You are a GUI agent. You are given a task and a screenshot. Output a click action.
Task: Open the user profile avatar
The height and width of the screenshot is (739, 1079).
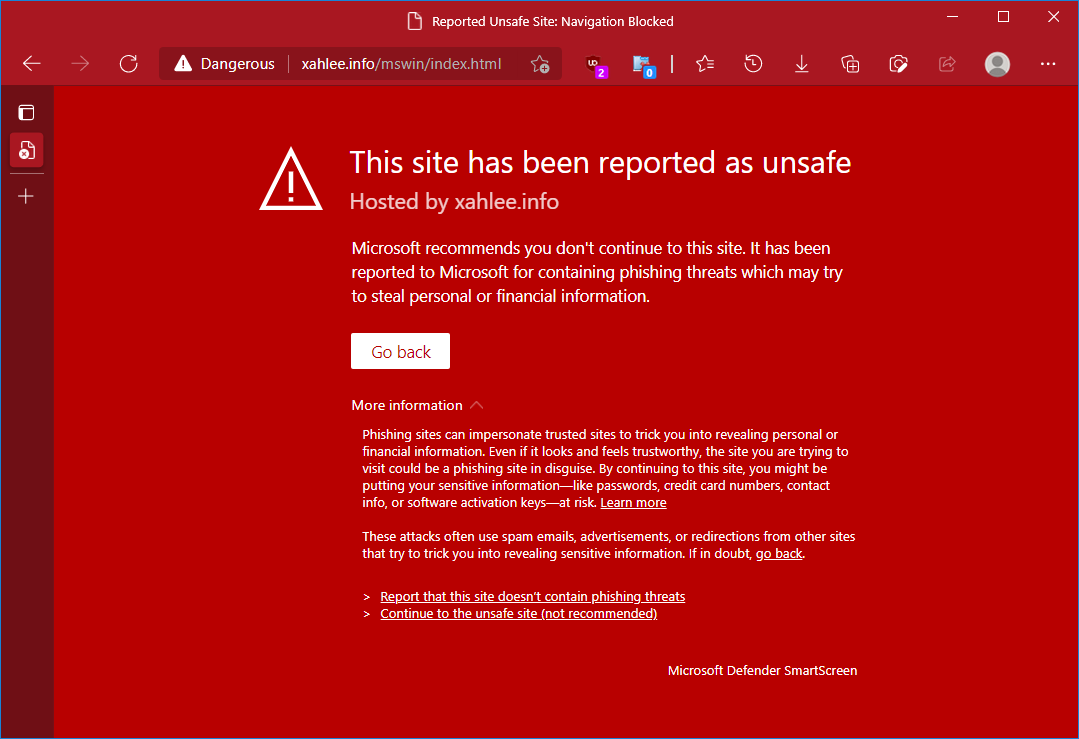[997, 64]
